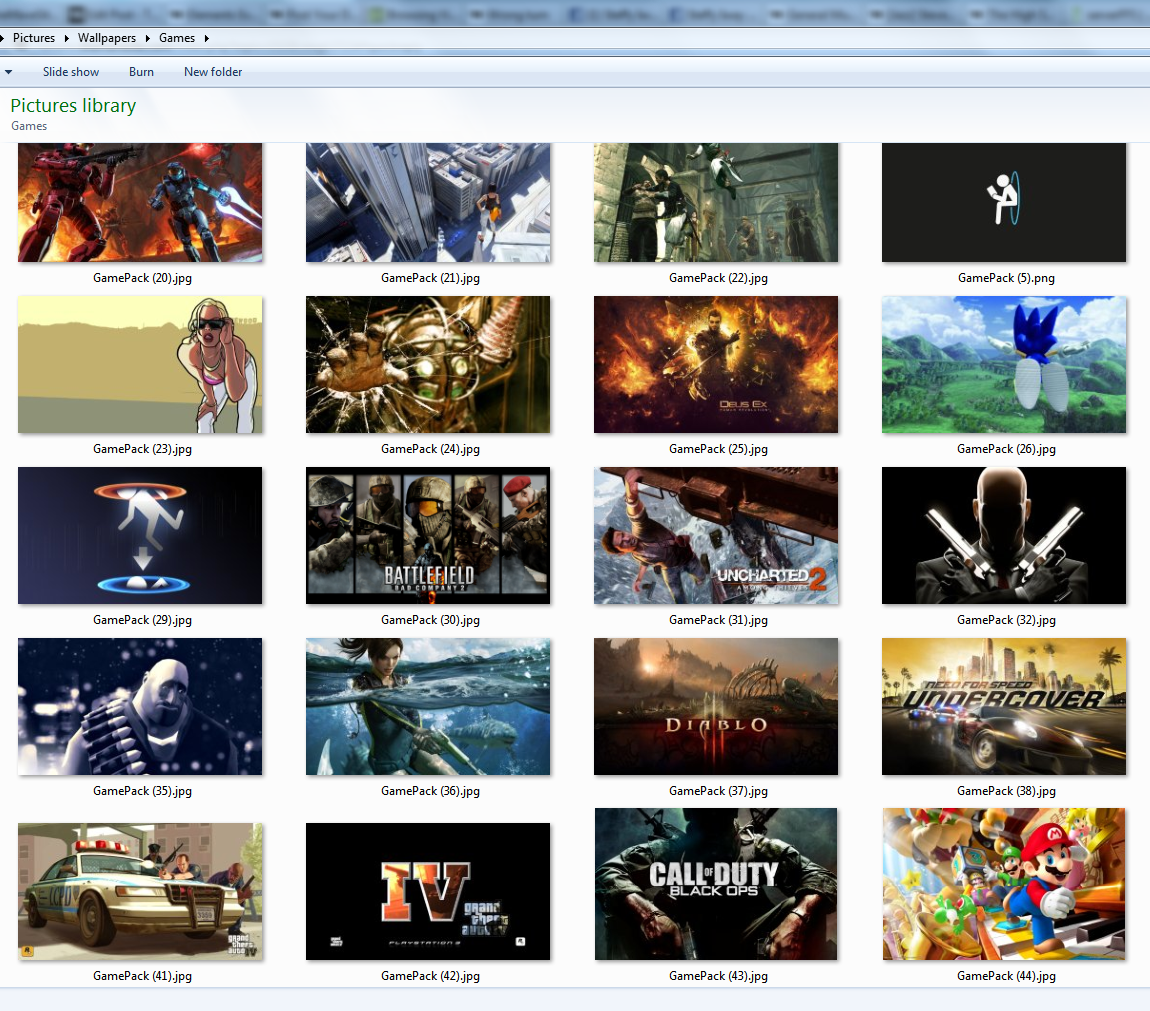This screenshot has height=1011, width=1150.
Task: Click the Pictures library heading
Action: tap(73, 106)
